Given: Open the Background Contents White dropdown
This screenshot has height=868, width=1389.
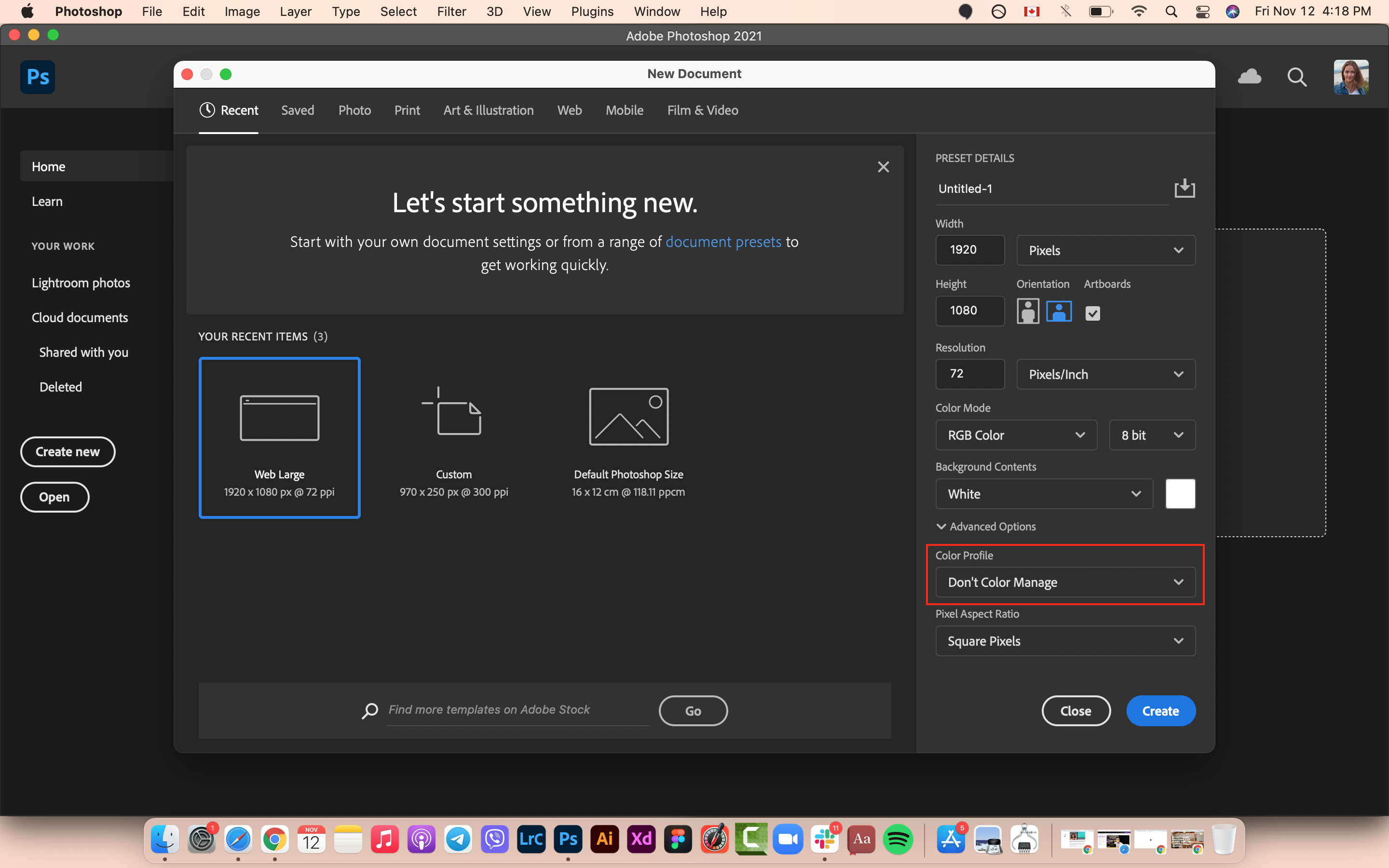Looking at the screenshot, I should tap(1044, 494).
